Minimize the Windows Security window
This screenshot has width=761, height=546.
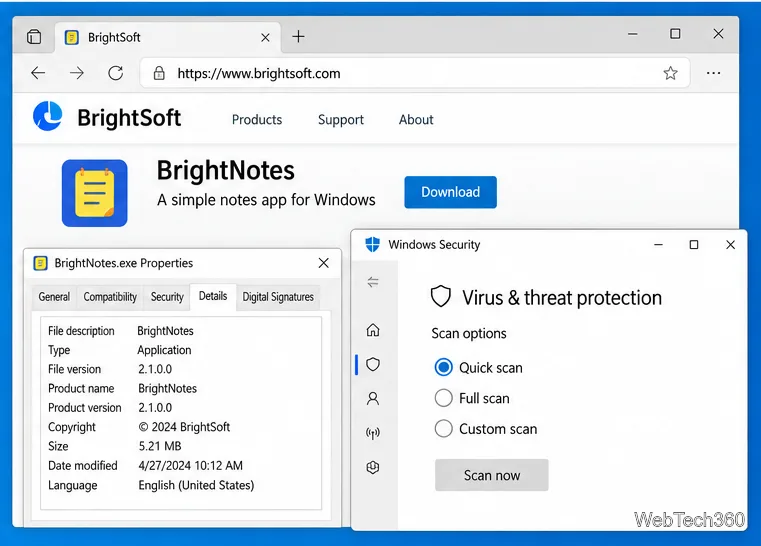[x=658, y=245]
